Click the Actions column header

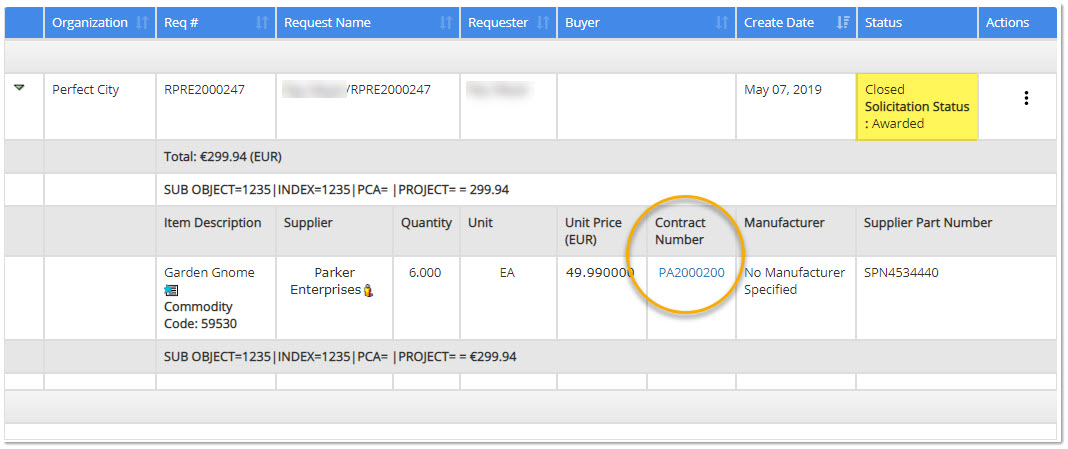[1017, 22]
